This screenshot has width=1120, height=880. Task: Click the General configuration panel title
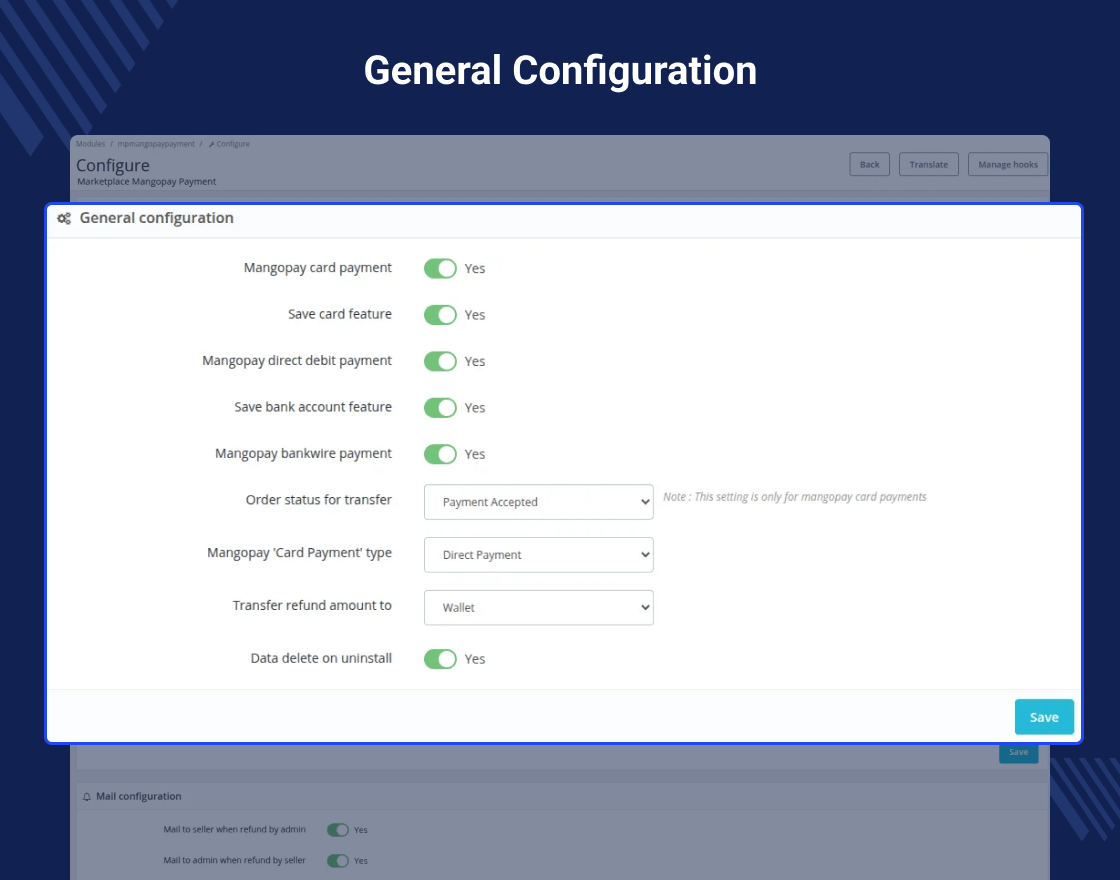coord(156,218)
